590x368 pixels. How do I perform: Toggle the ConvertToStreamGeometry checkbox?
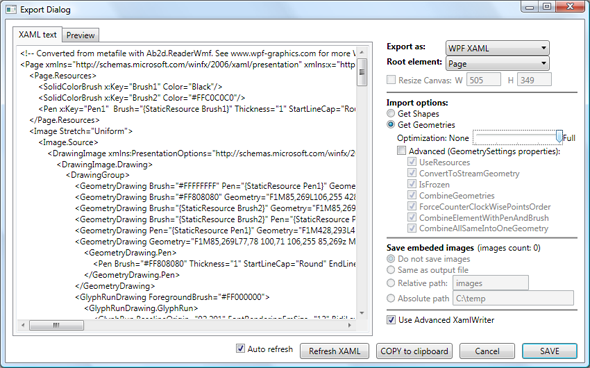point(412,173)
